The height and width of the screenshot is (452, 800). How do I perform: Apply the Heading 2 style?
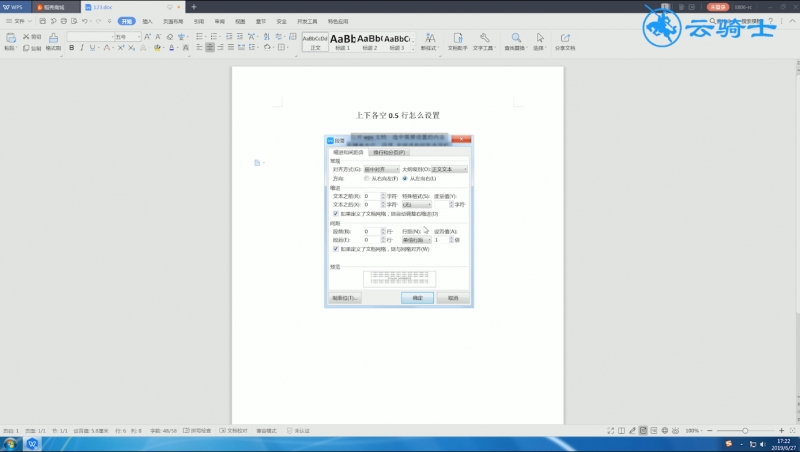pyautogui.click(x=369, y=41)
